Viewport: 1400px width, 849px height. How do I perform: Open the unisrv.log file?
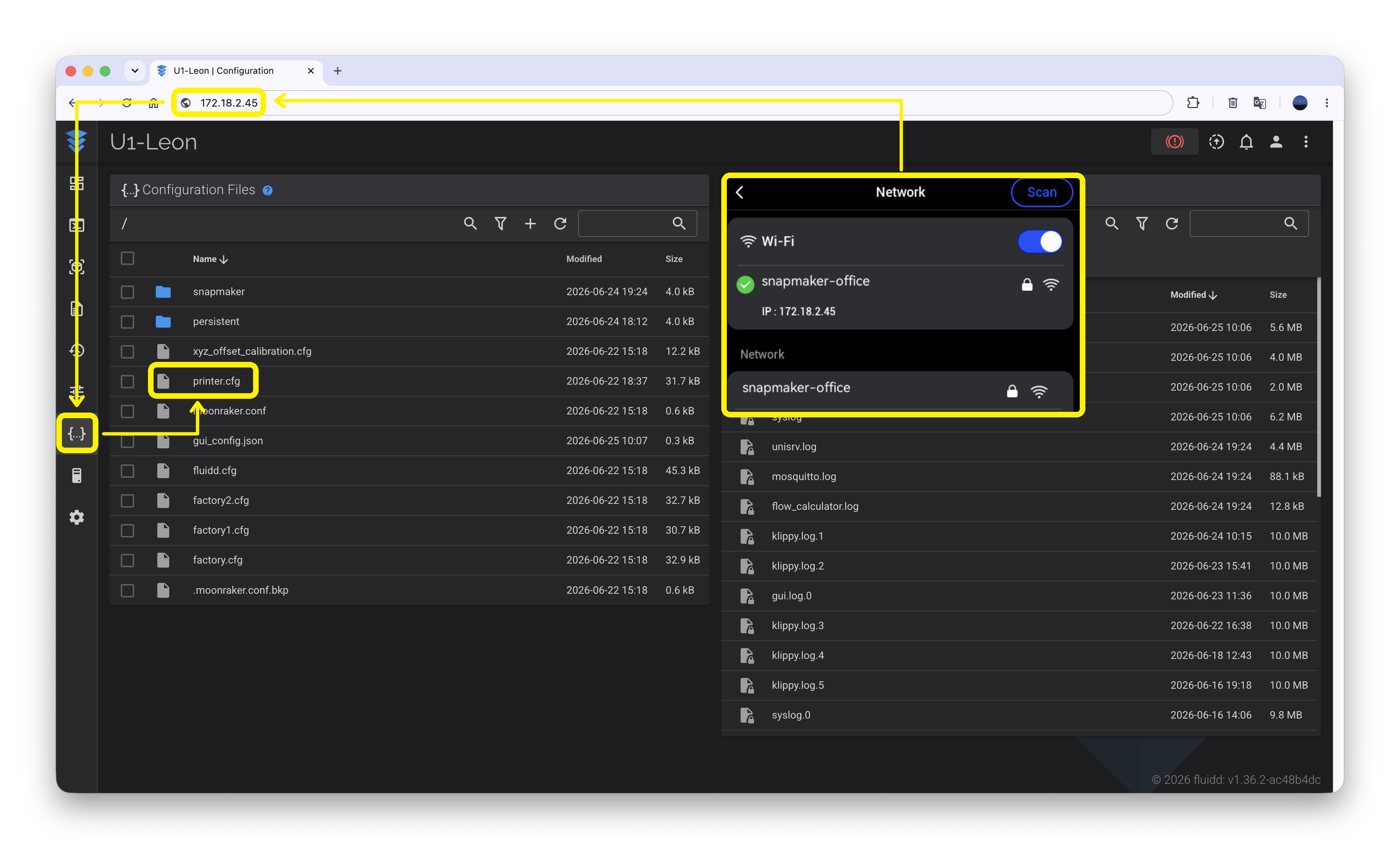coord(794,446)
